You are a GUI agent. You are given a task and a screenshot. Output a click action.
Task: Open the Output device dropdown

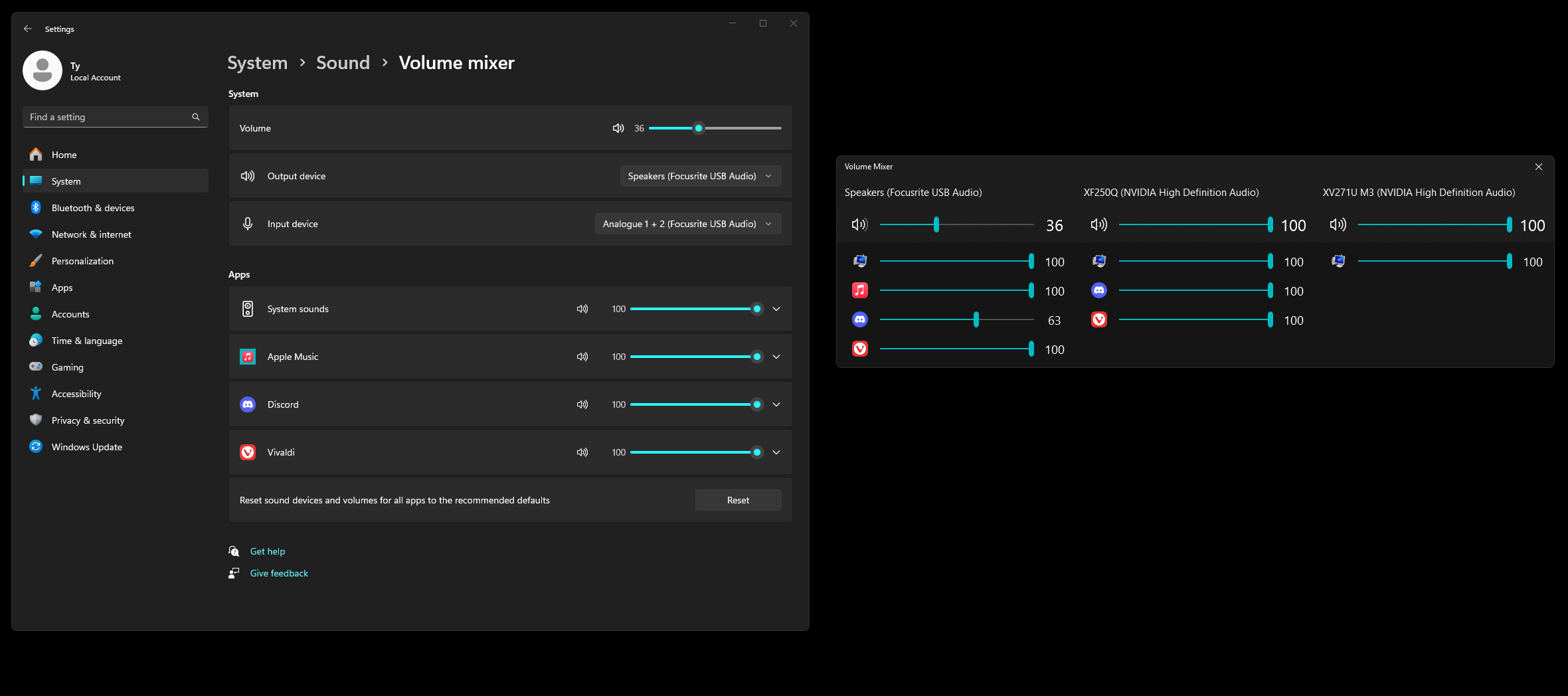(701, 176)
